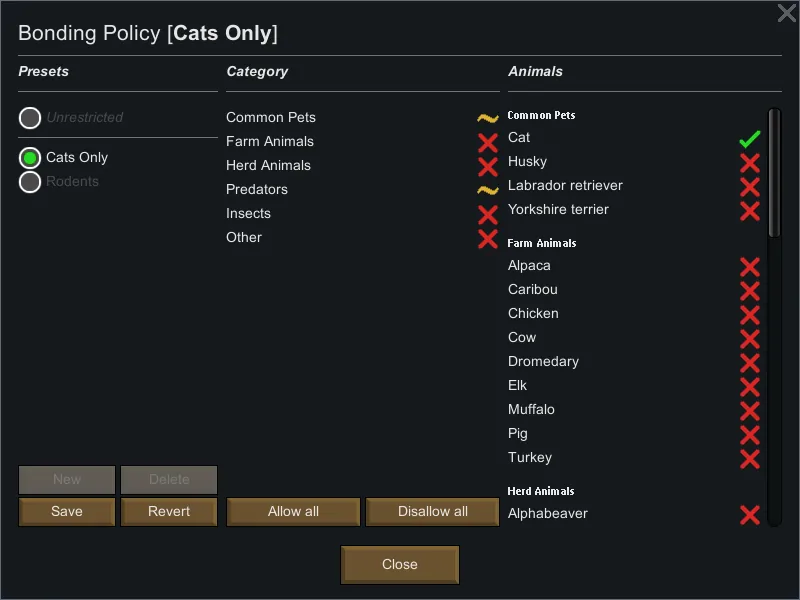The image size is (800, 600).
Task: Select the Unrestricted preset radio button
Action: (x=30, y=118)
